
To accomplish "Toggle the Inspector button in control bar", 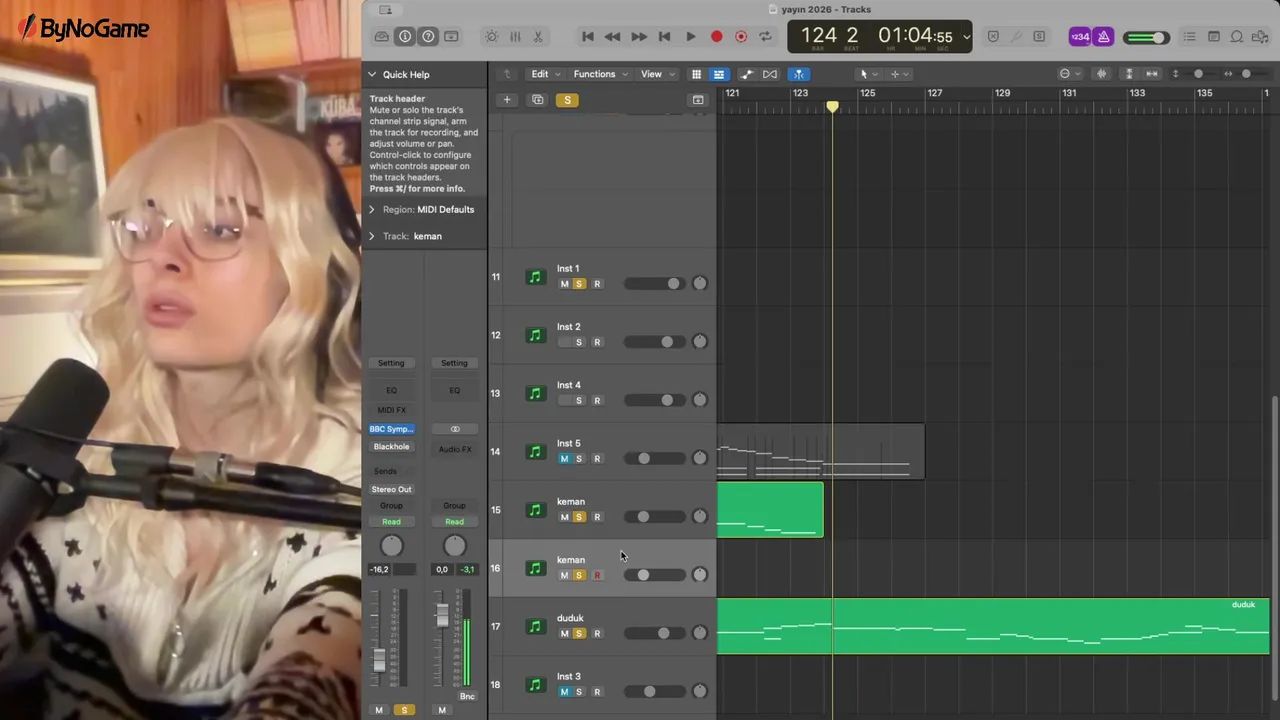I will point(405,36).
